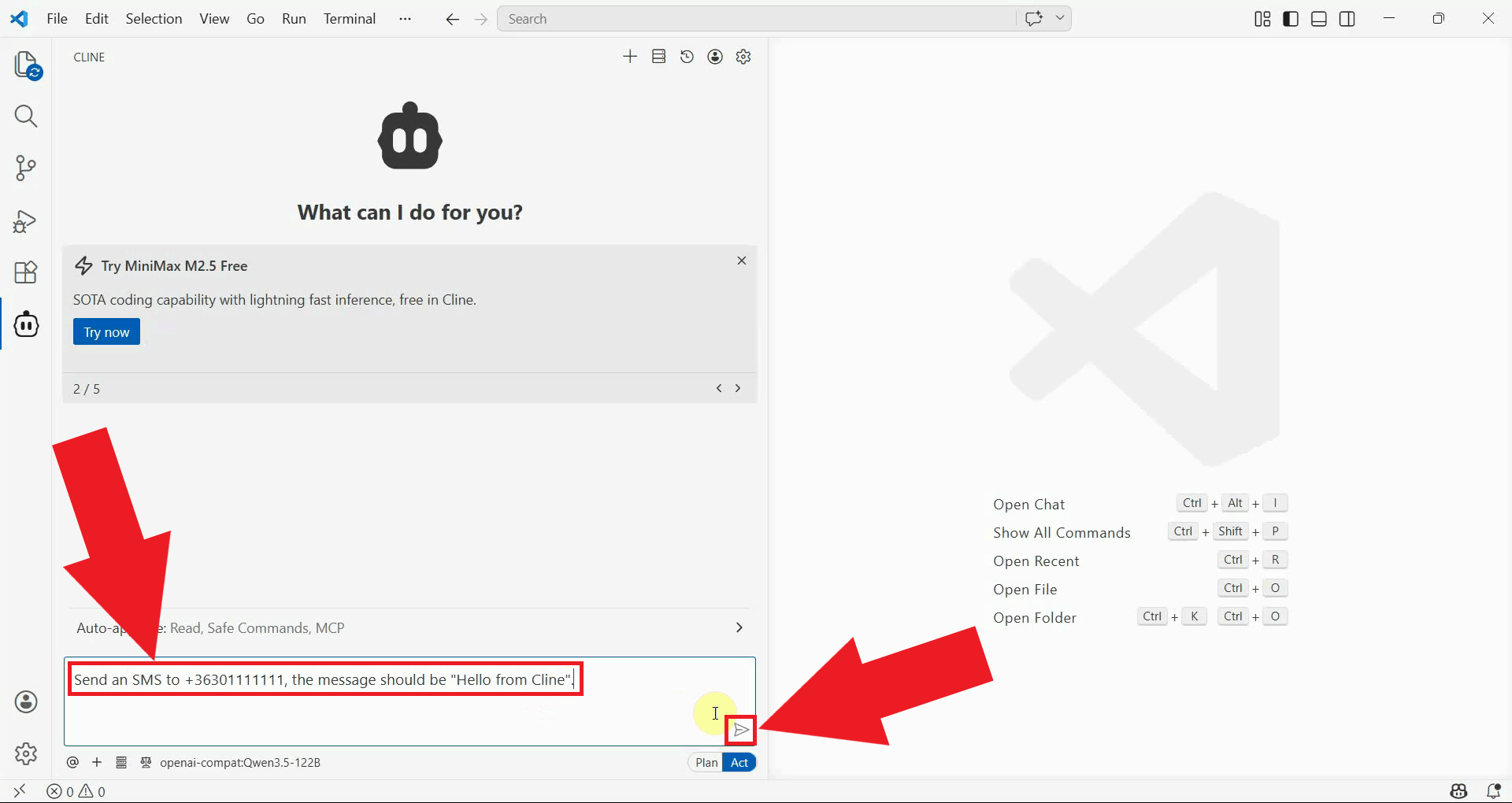This screenshot has width=1512, height=803.
Task: Toggle the bottom panel
Action: tap(1319, 19)
